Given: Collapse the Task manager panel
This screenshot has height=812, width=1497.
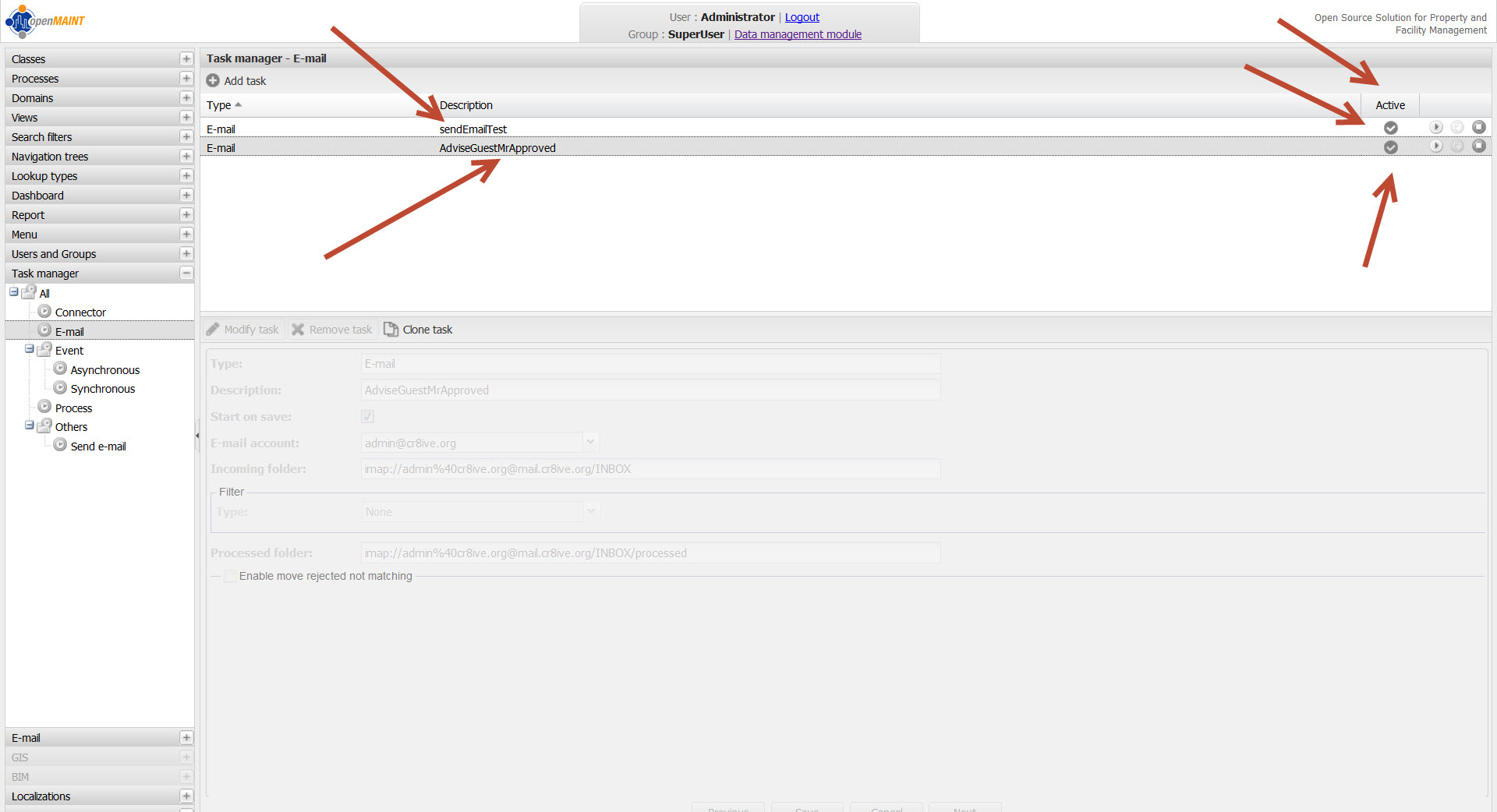Looking at the screenshot, I should point(186,274).
